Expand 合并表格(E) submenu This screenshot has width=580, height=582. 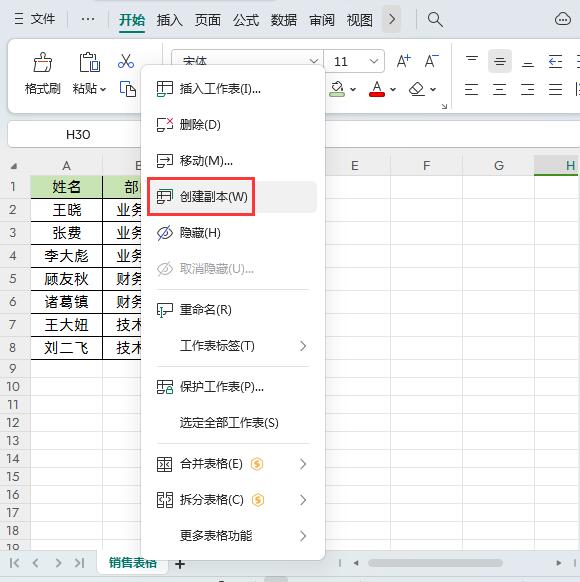point(232,464)
